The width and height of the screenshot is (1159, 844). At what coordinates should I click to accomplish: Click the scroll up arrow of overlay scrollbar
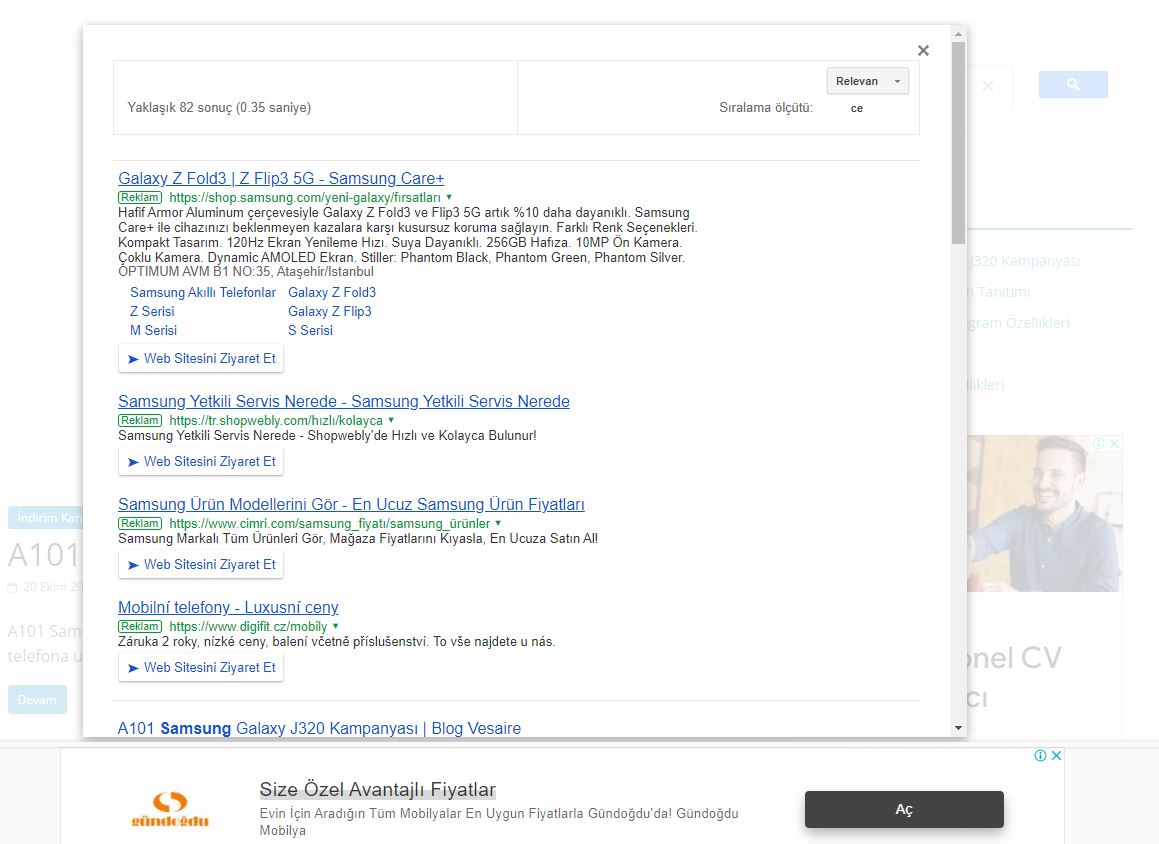pyautogui.click(x=959, y=34)
